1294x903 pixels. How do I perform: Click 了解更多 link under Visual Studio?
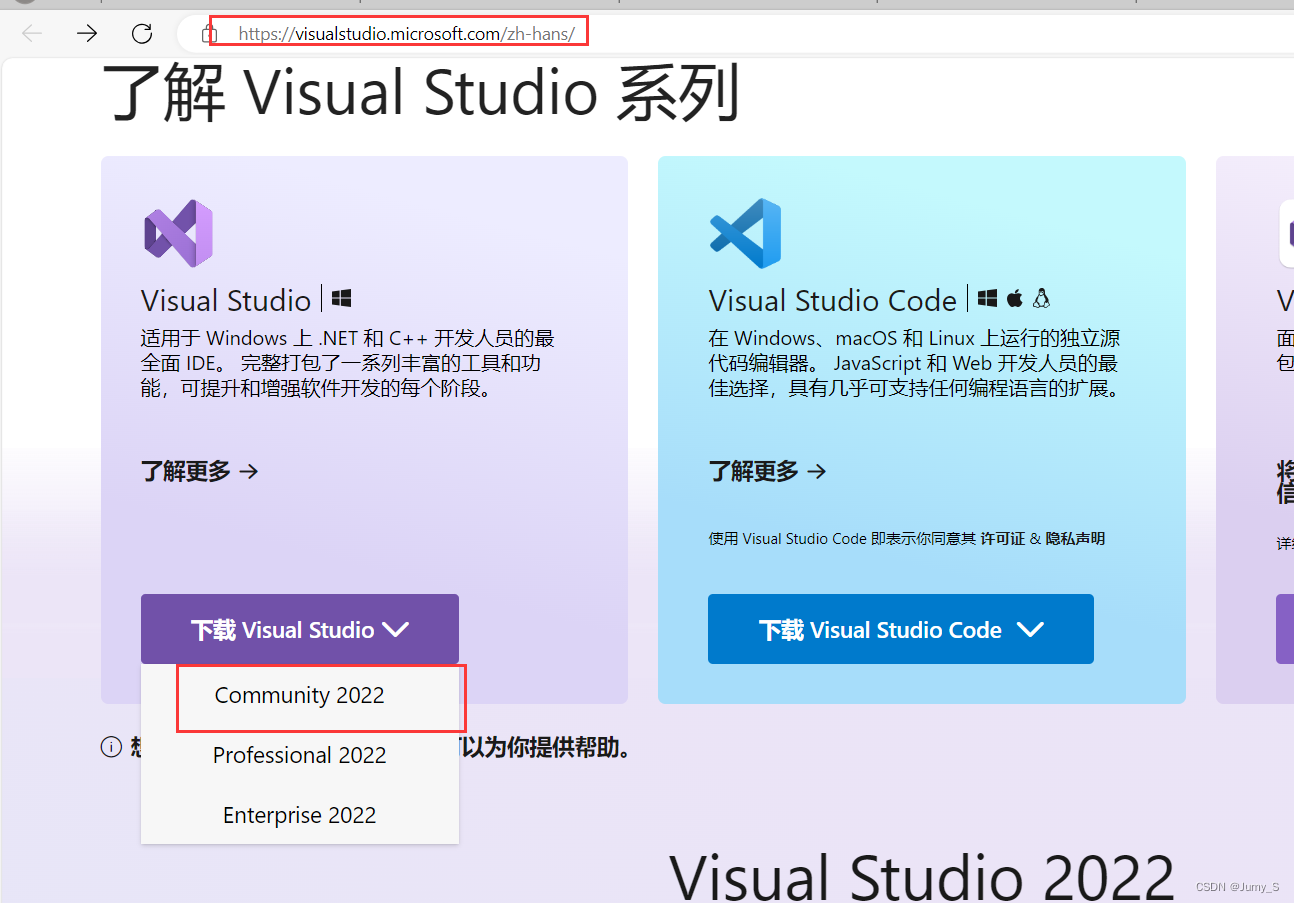tap(200, 471)
